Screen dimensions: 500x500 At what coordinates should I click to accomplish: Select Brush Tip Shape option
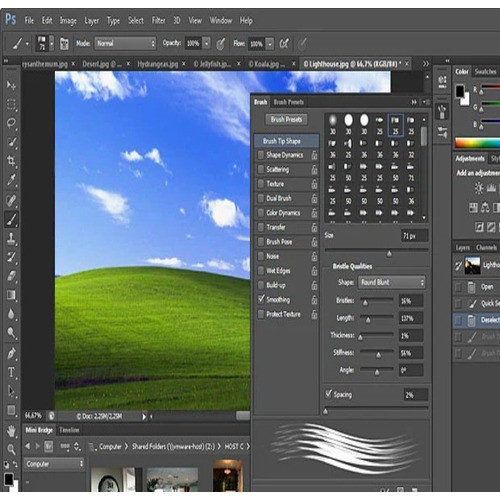(287, 141)
